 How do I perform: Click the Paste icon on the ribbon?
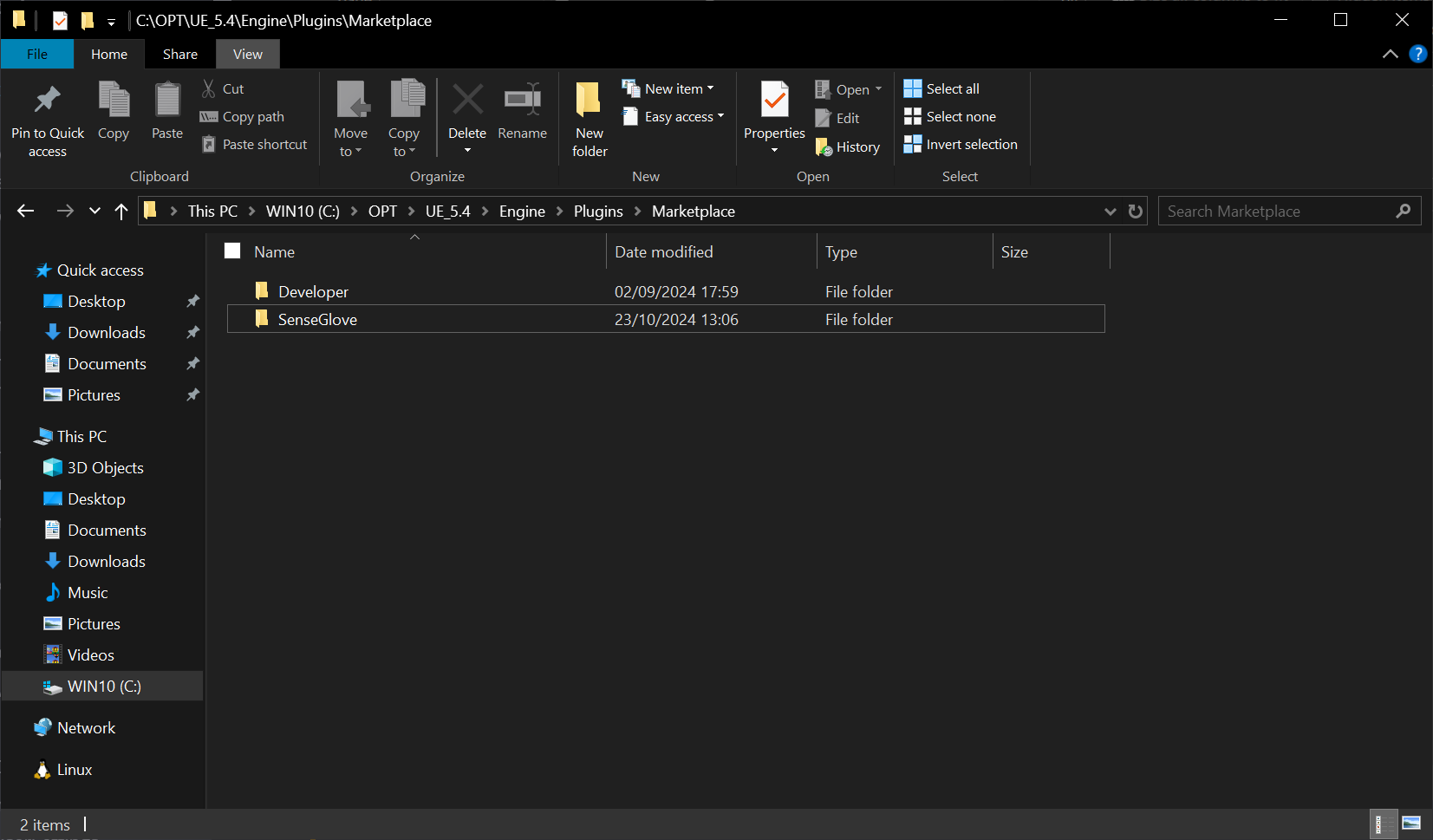(x=166, y=110)
